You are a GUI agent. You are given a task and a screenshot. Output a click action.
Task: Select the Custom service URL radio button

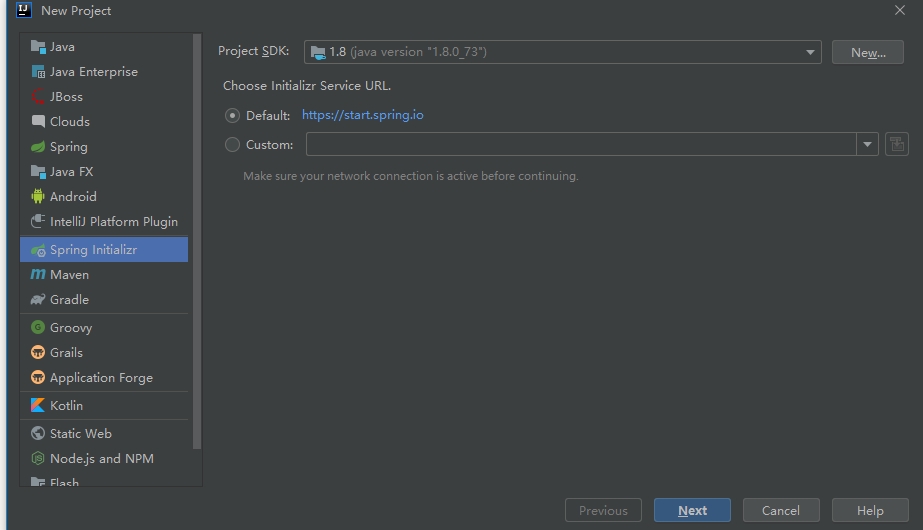click(233, 145)
